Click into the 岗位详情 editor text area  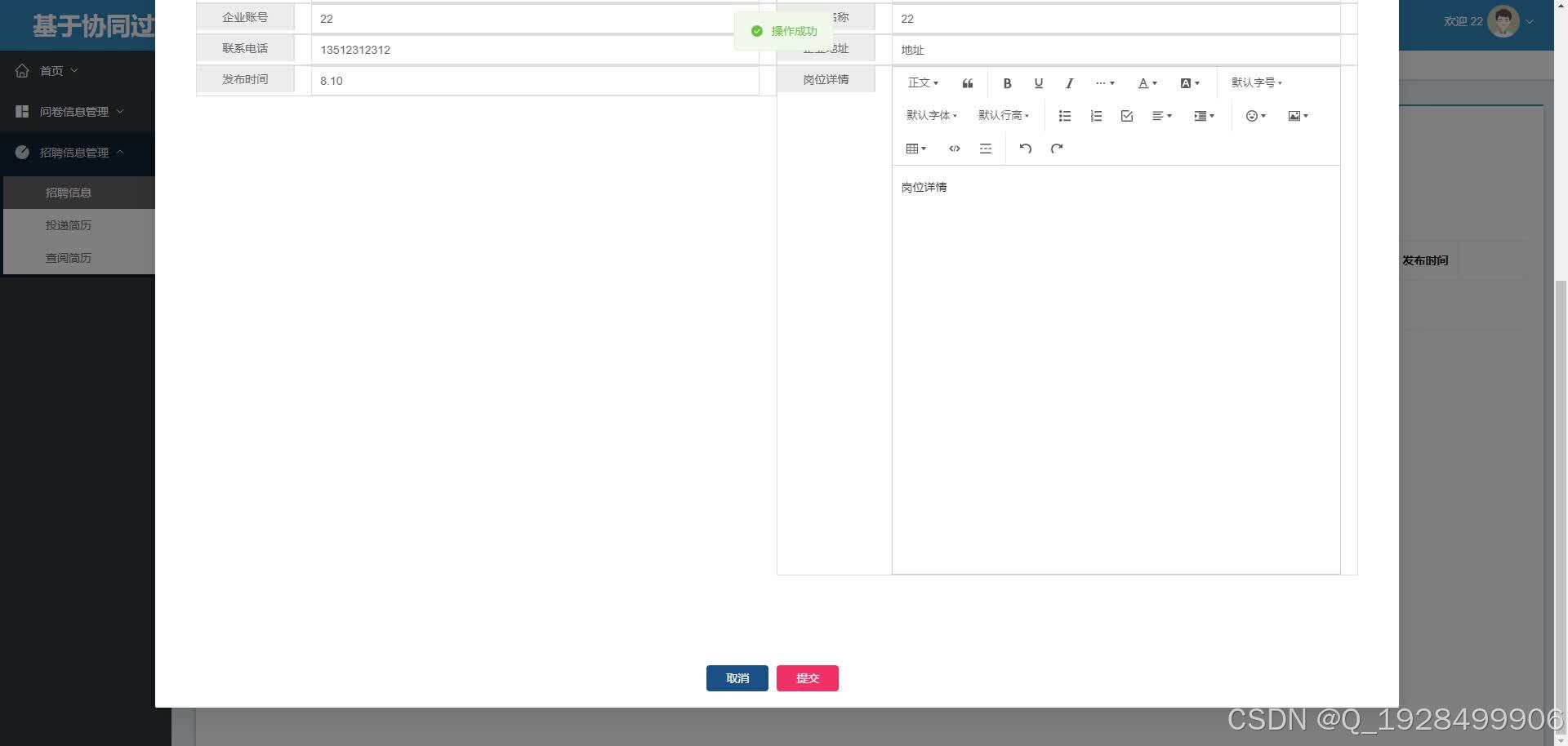(1116, 370)
